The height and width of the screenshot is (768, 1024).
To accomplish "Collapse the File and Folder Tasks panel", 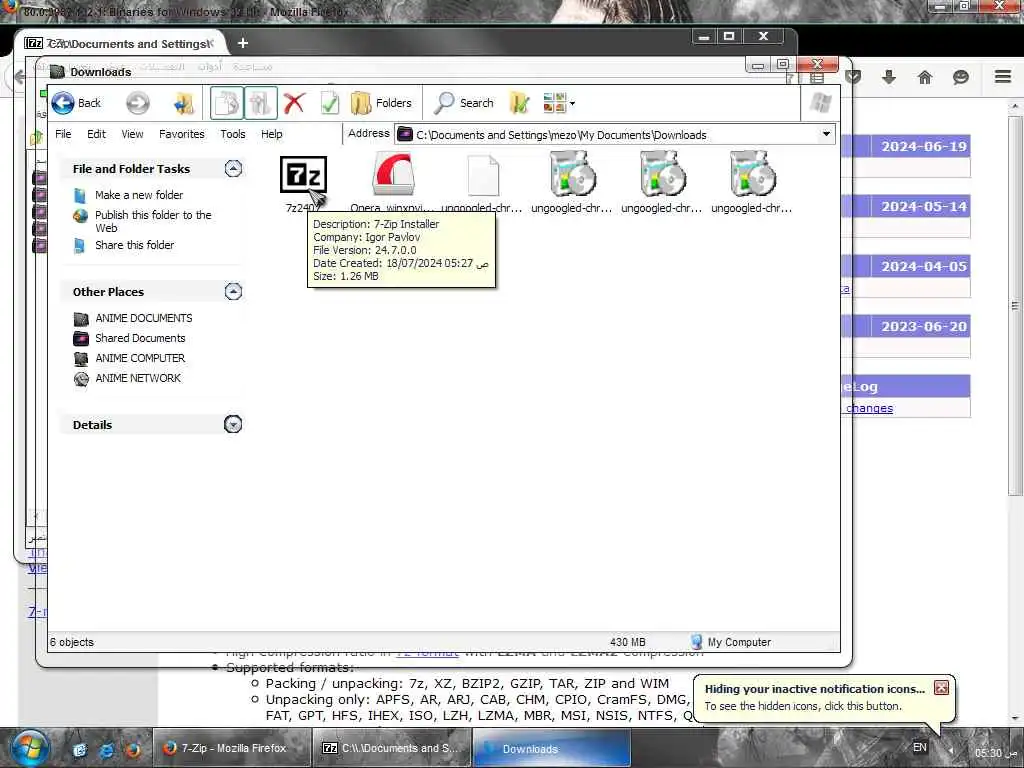I will coord(233,169).
